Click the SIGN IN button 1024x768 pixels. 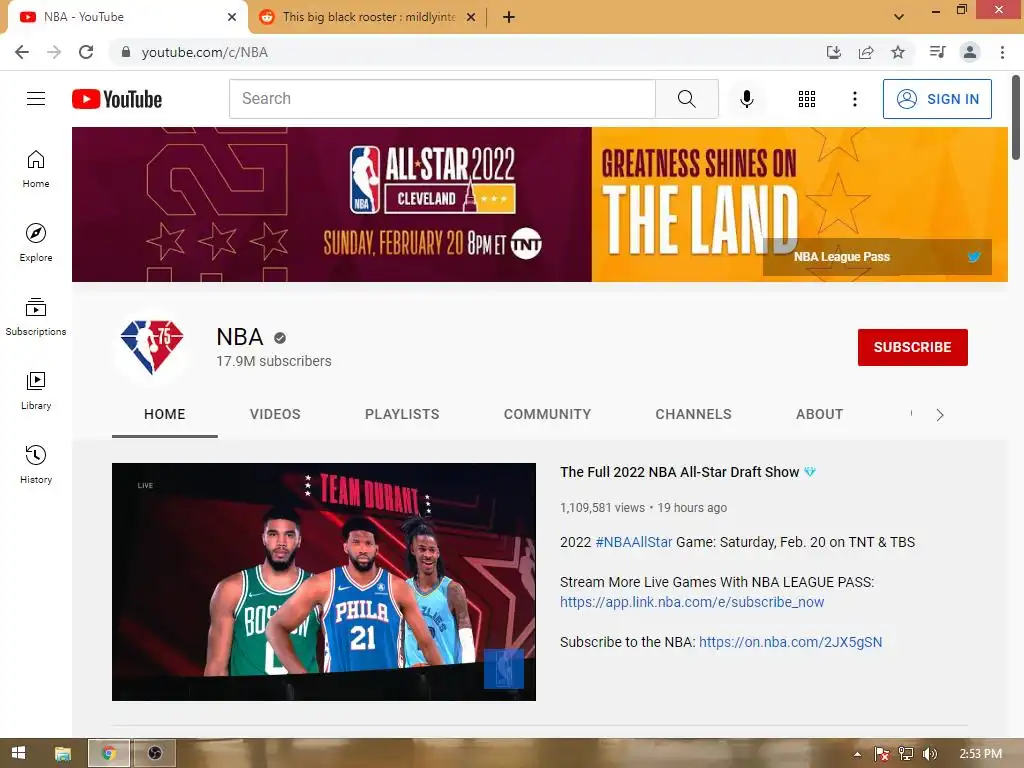937,99
